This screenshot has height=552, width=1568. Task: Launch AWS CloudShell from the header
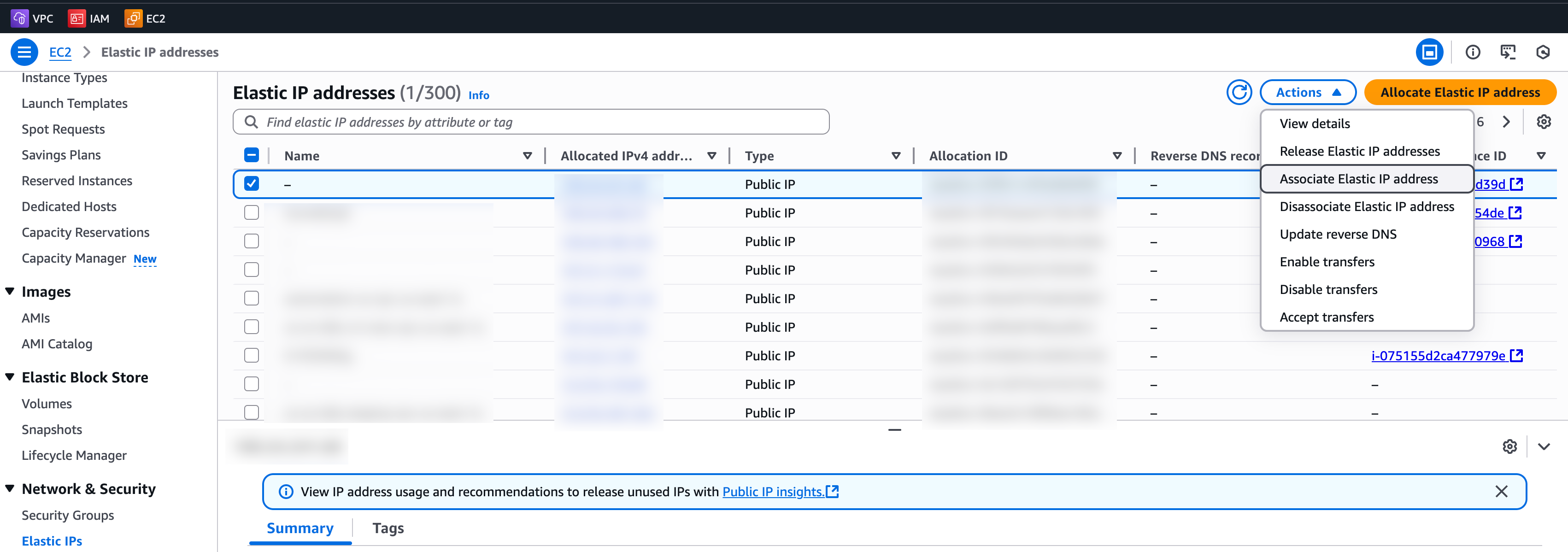[x=1509, y=53]
